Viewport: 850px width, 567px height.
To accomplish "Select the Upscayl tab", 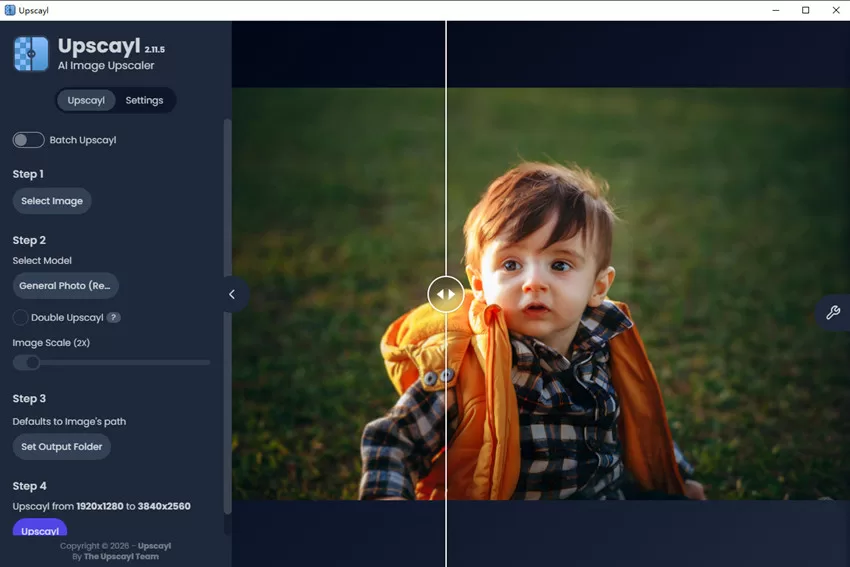I will (x=86, y=100).
